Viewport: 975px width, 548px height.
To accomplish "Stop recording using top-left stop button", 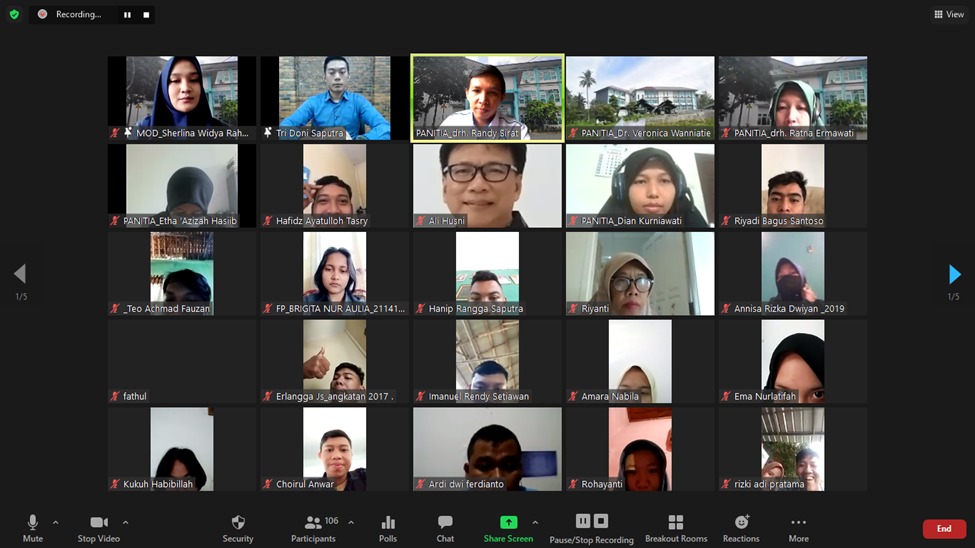I will (146, 15).
